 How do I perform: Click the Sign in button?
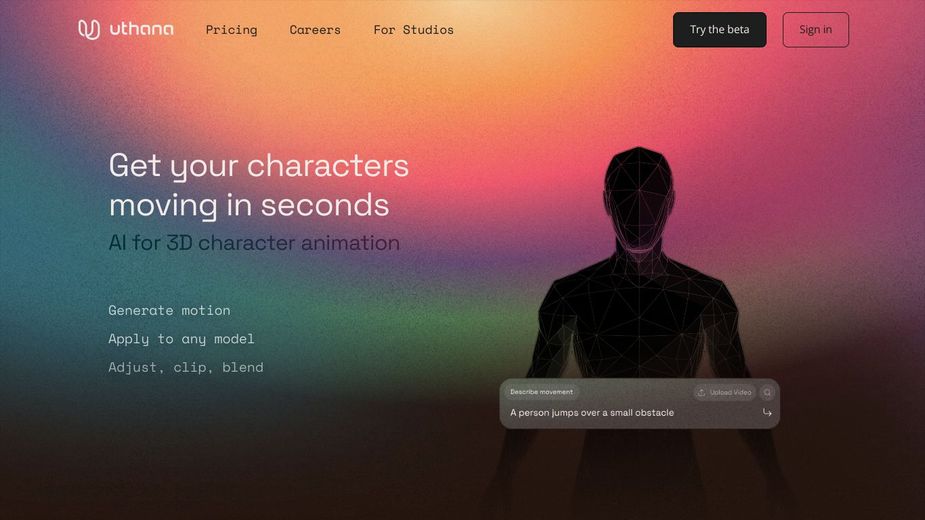(815, 30)
